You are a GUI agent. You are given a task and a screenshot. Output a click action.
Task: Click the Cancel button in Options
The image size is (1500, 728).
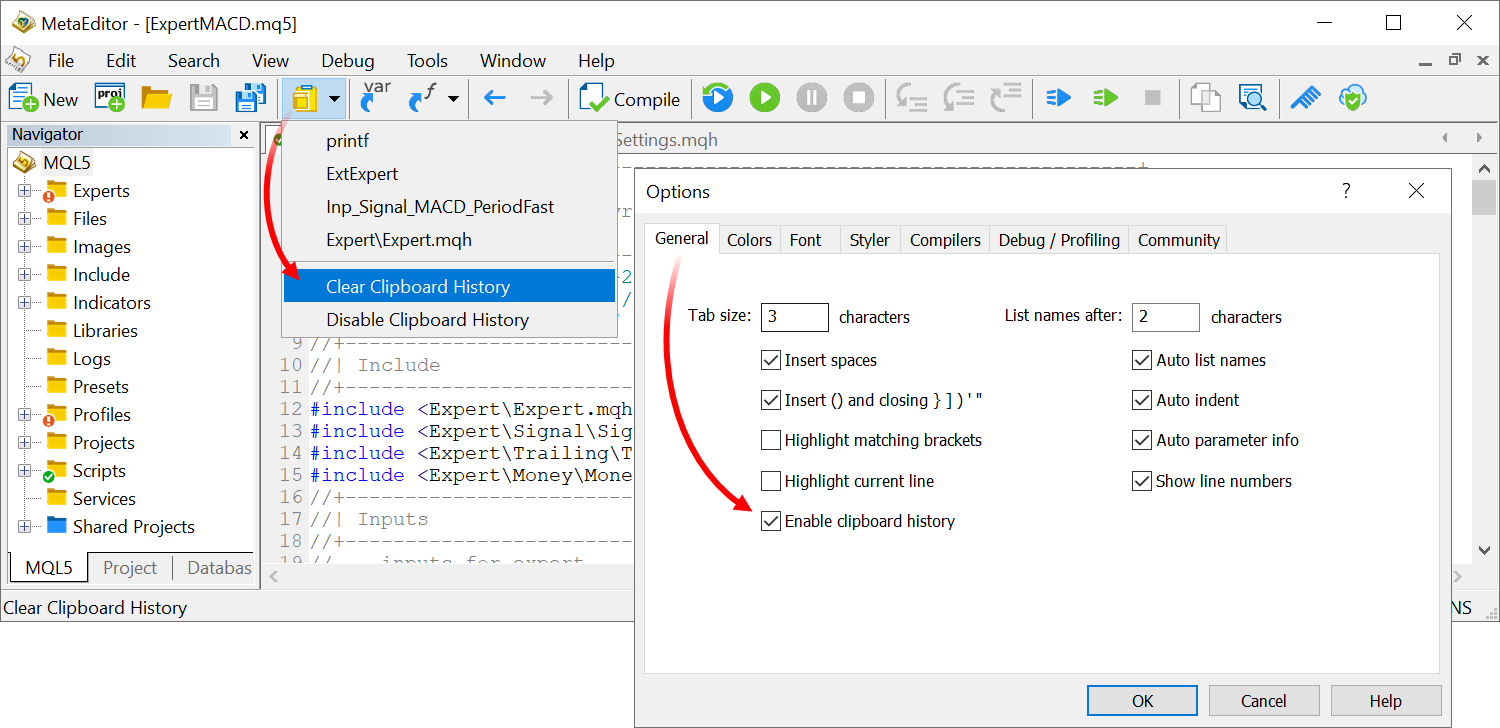tap(1262, 701)
